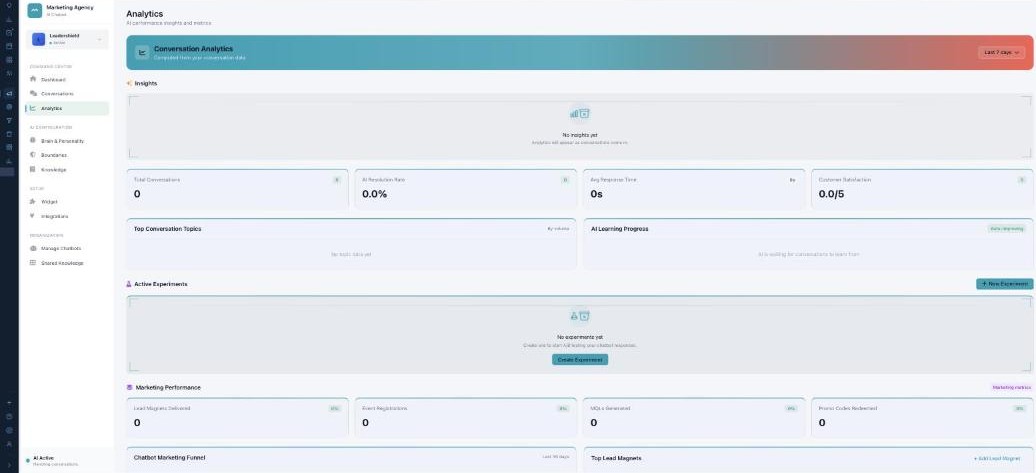Open Shared Knowledge page
This screenshot has height=473, width=1036.
67,263
